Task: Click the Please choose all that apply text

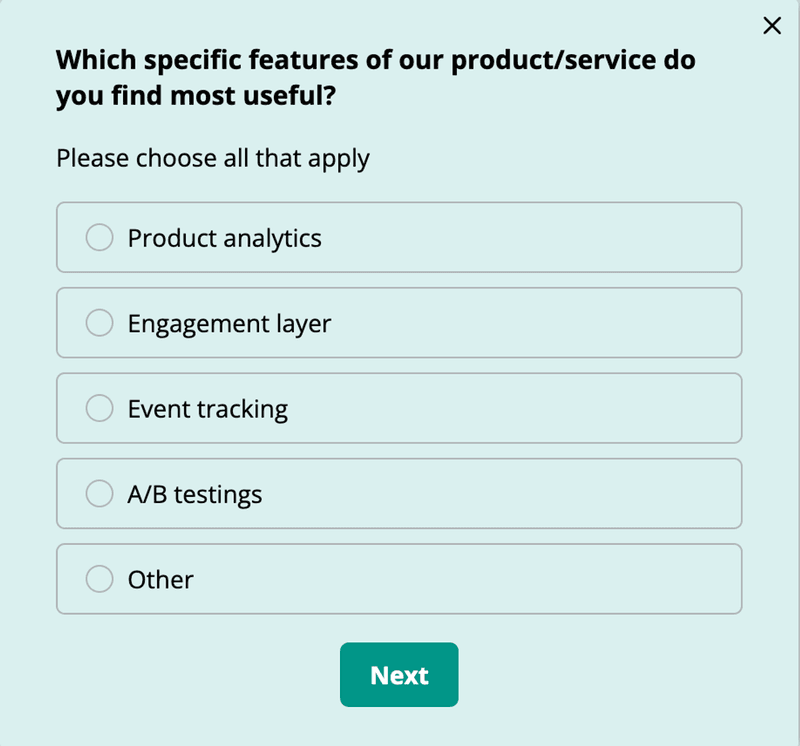Action: (x=212, y=158)
